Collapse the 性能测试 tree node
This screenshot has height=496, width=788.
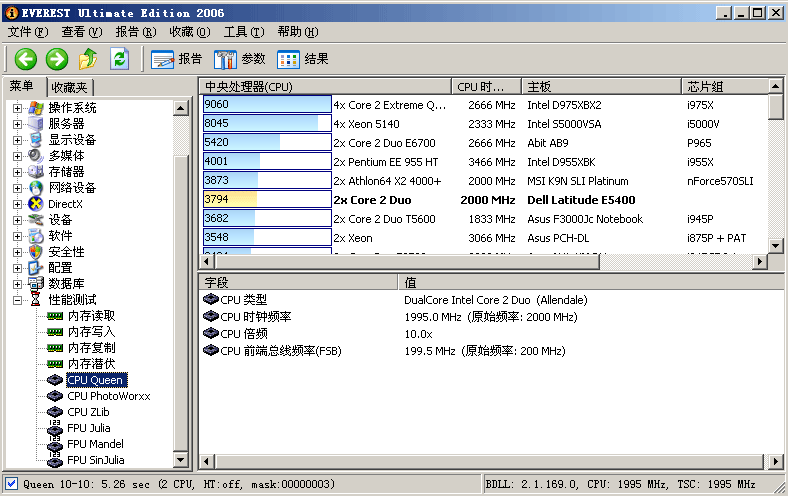18,301
